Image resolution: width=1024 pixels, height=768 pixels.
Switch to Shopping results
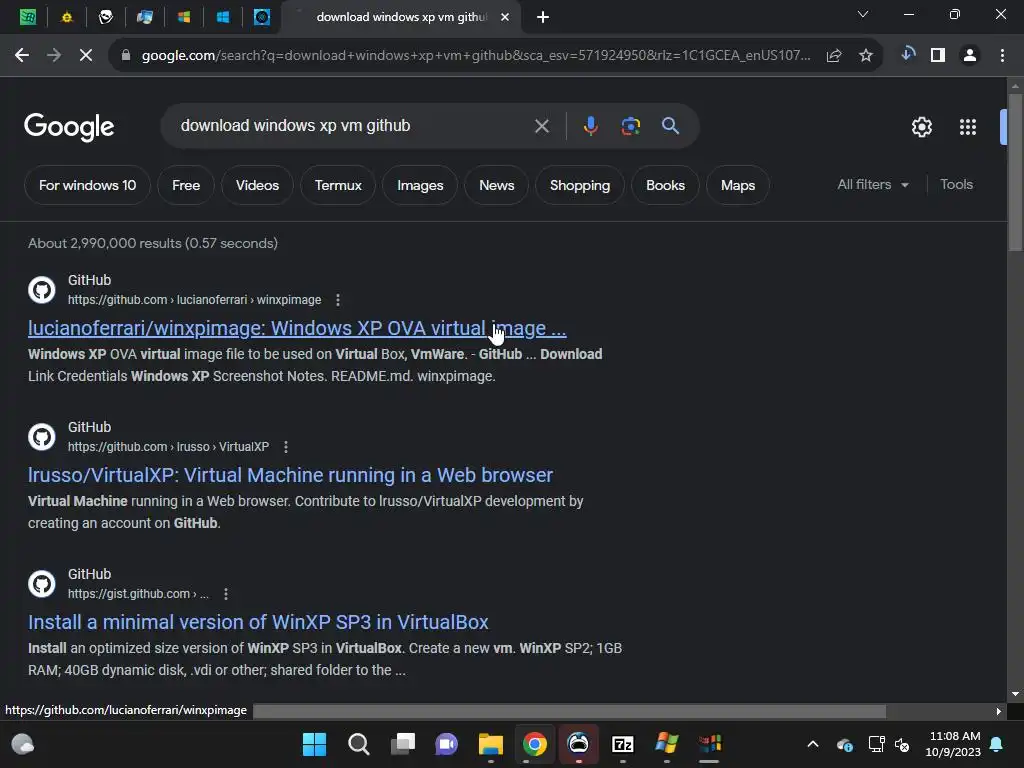580,185
